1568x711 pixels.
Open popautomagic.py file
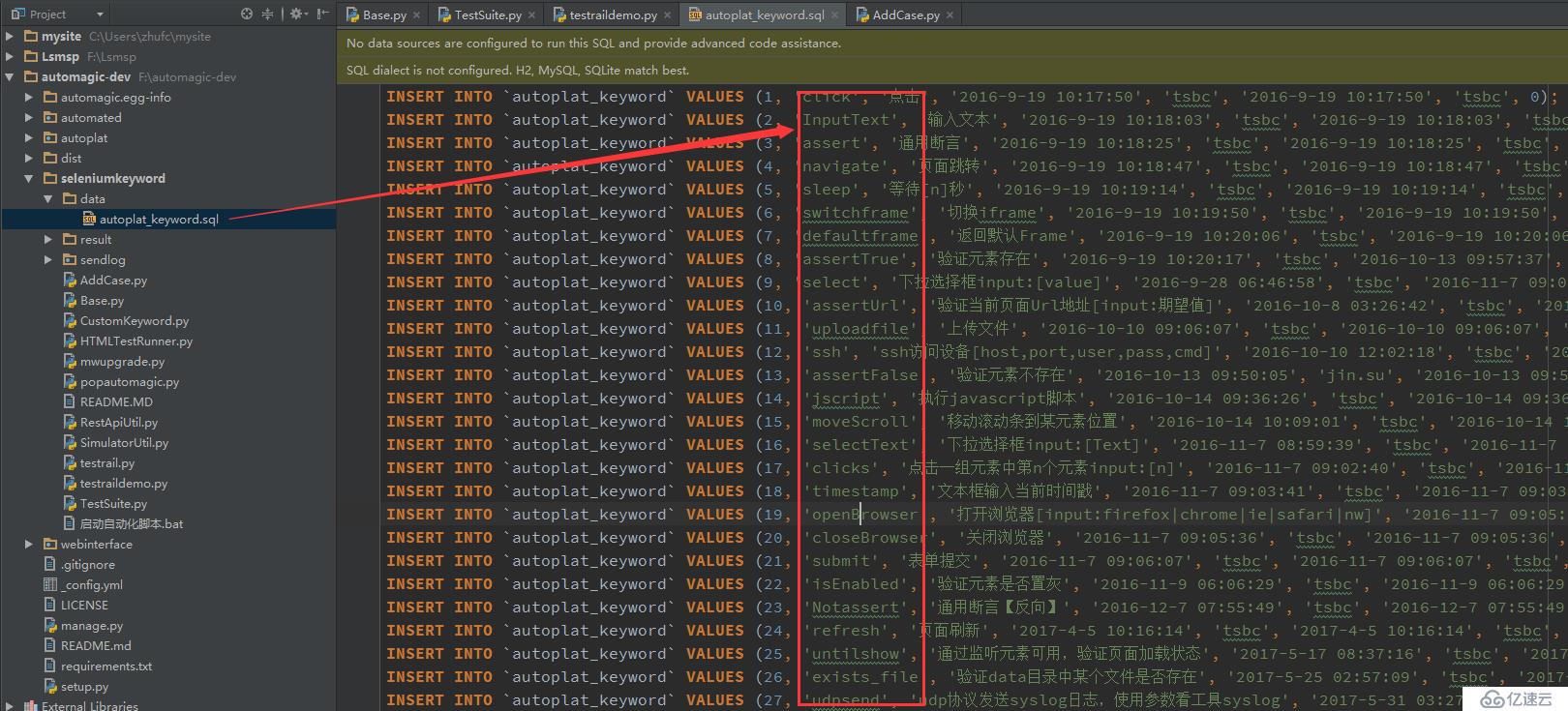[x=129, y=381]
